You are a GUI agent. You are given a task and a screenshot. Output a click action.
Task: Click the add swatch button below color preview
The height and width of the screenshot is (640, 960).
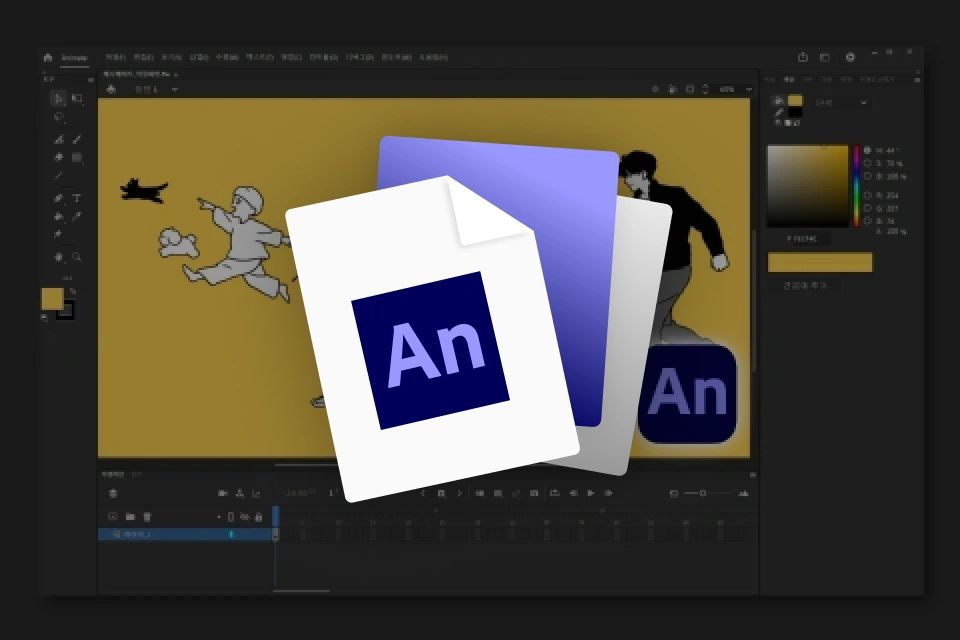pyautogui.click(x=805, y=286)
